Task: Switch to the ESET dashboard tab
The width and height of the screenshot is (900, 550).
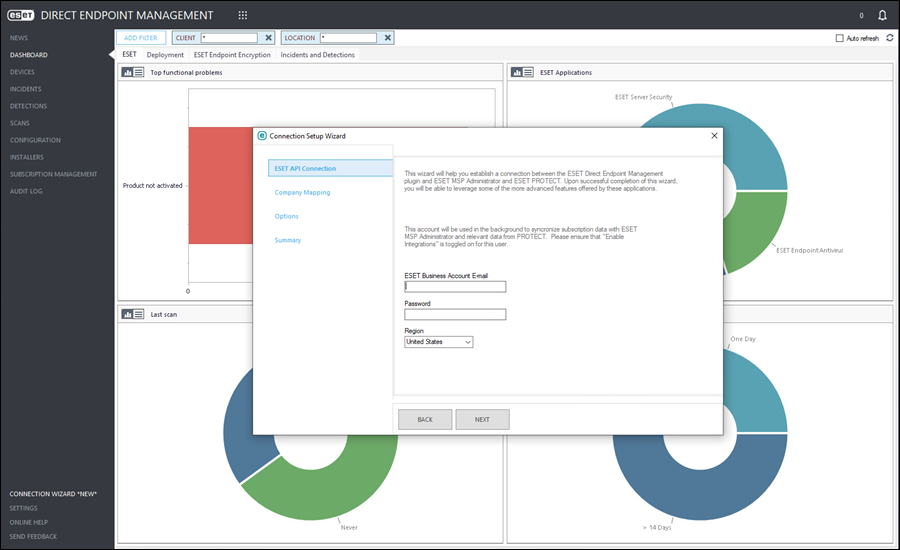Action: tap(129, 55)
